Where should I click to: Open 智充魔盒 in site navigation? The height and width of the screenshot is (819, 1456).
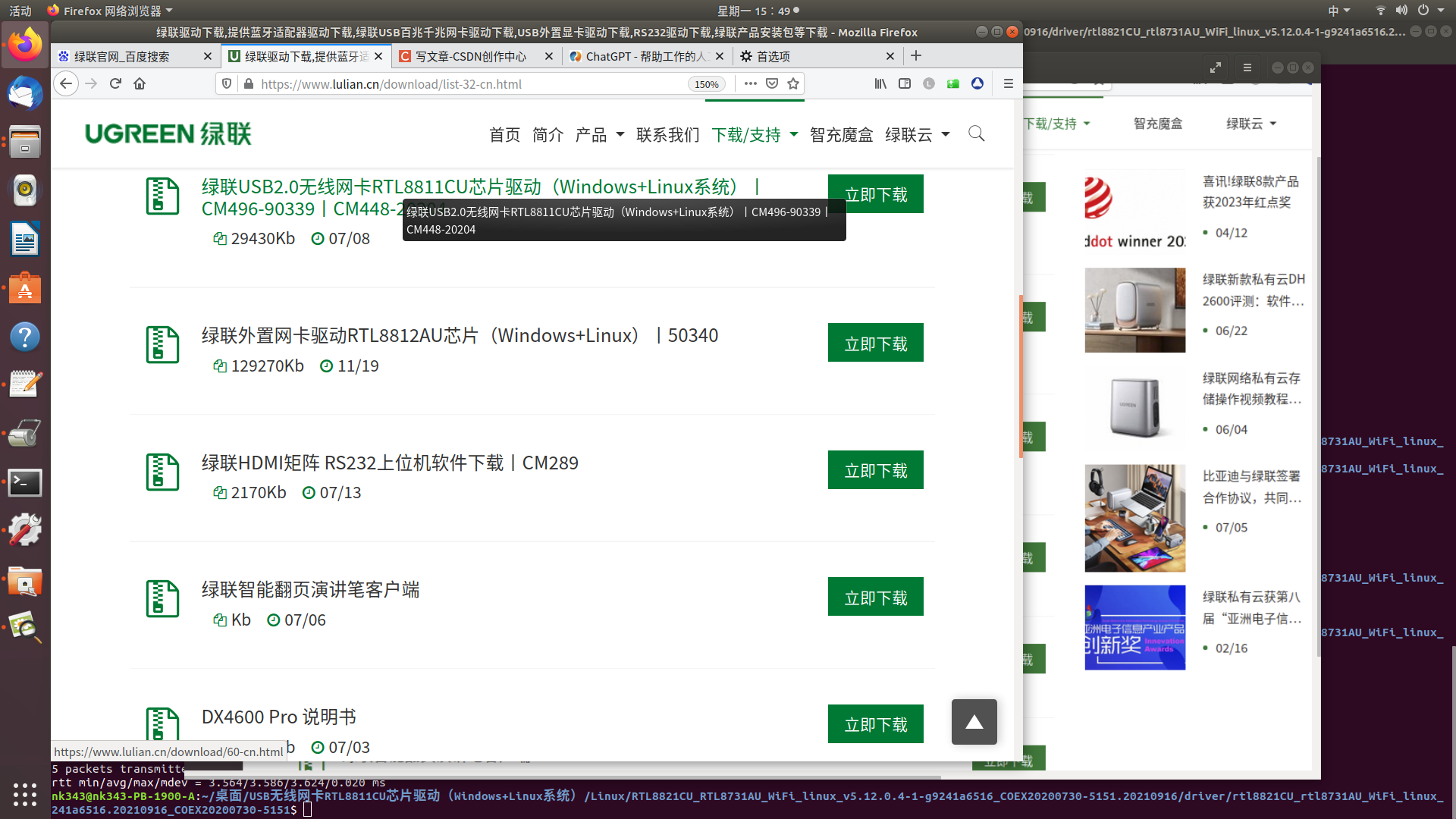pos(842,135)
